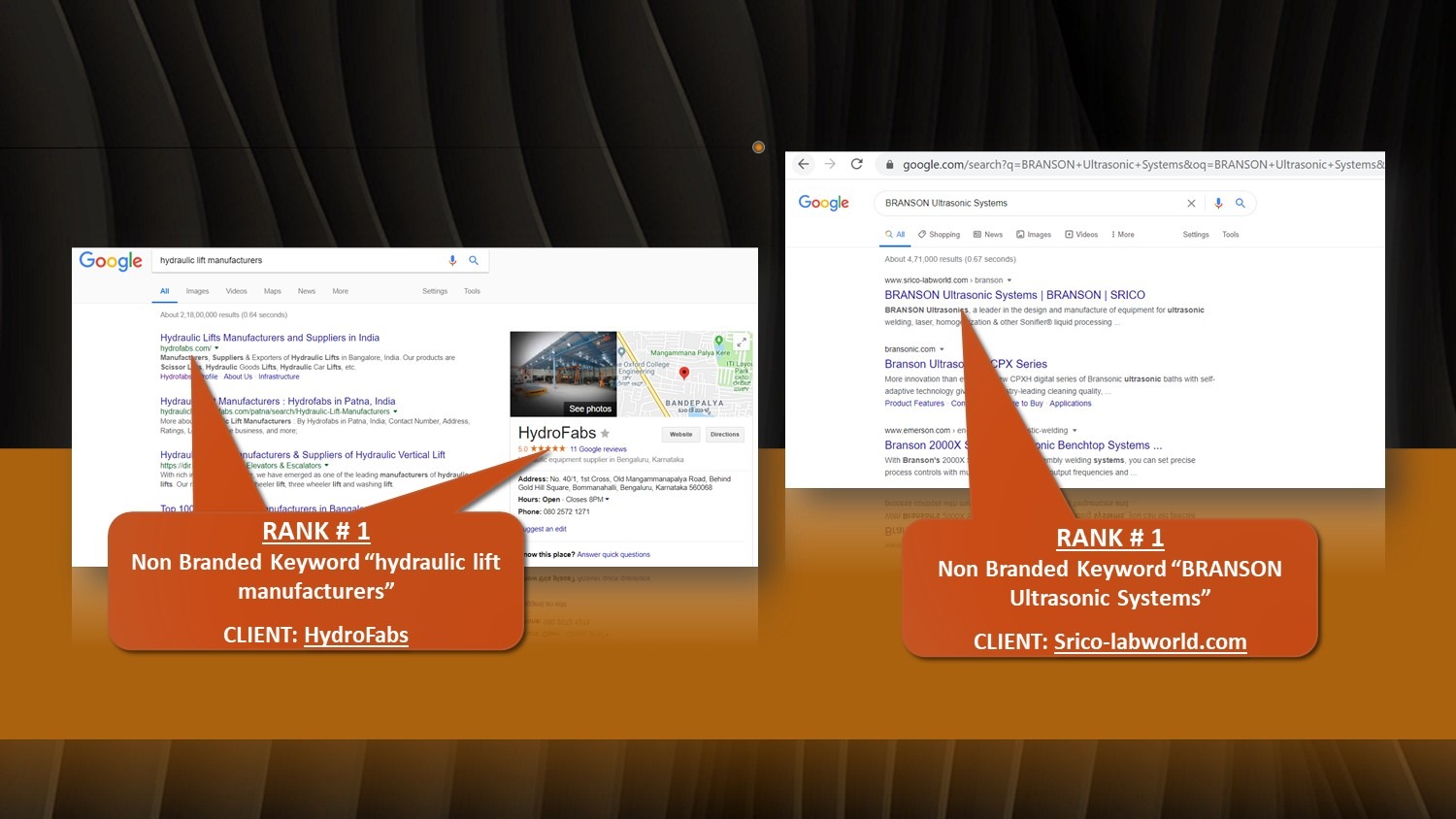Screen dimensions: 1456x819
Task: Switch to the Maps tab in the hydraulic lift search
Action: 273,291
